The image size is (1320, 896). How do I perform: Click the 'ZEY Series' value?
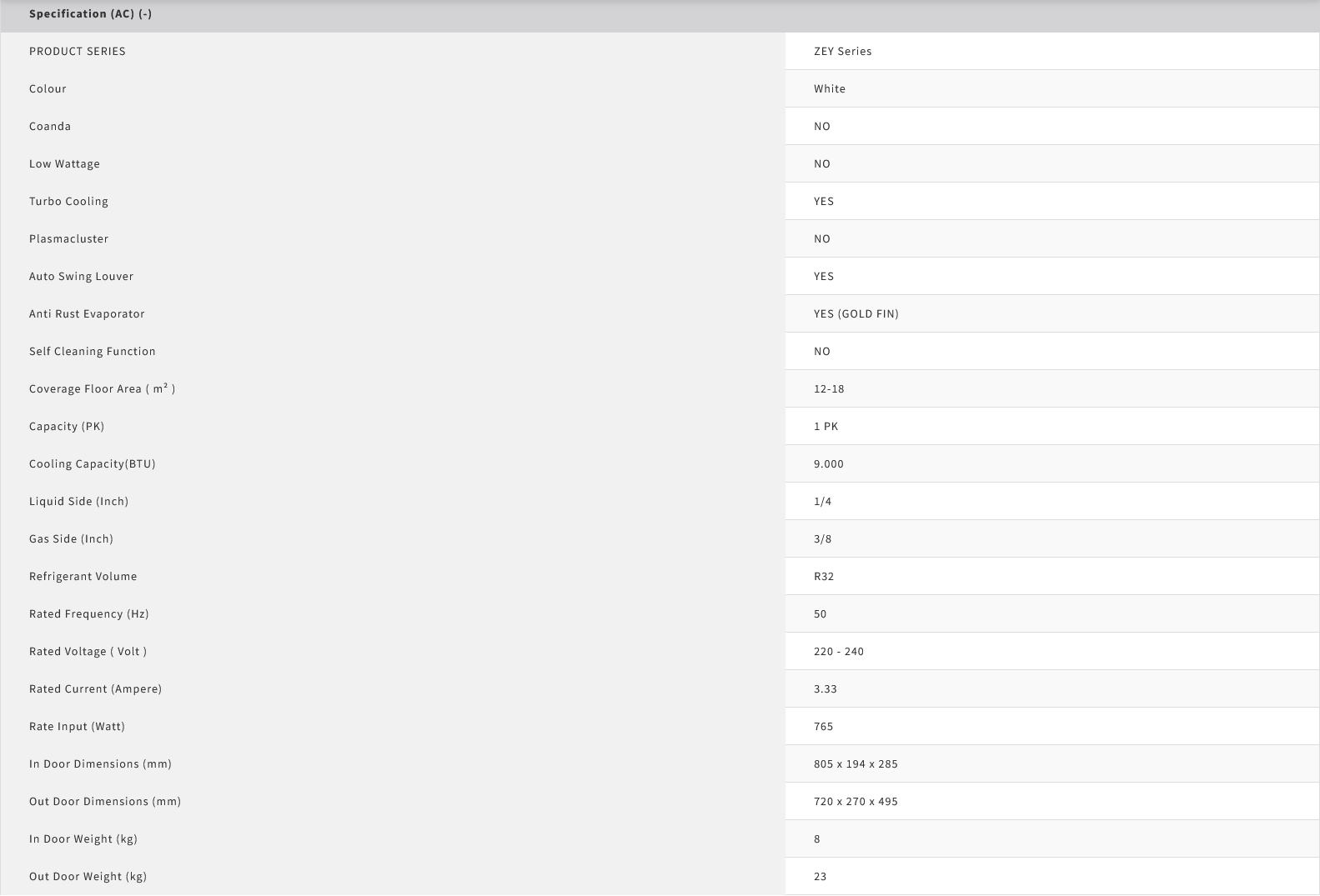(842, 51)
